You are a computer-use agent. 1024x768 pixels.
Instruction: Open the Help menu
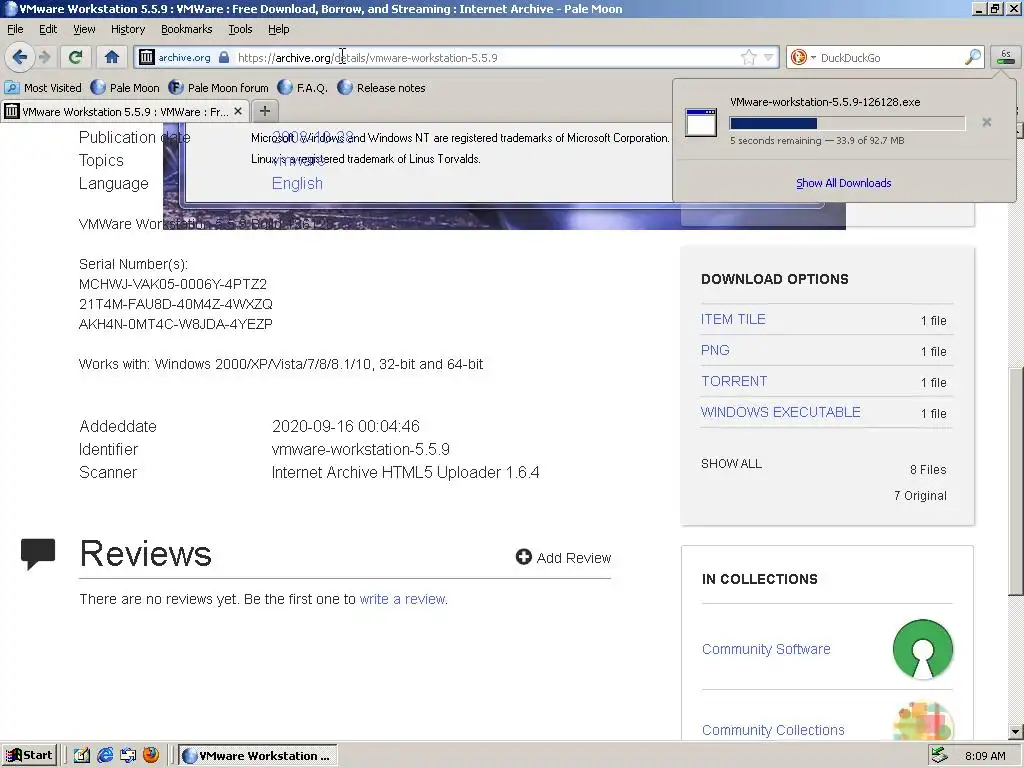pos(278,29)
